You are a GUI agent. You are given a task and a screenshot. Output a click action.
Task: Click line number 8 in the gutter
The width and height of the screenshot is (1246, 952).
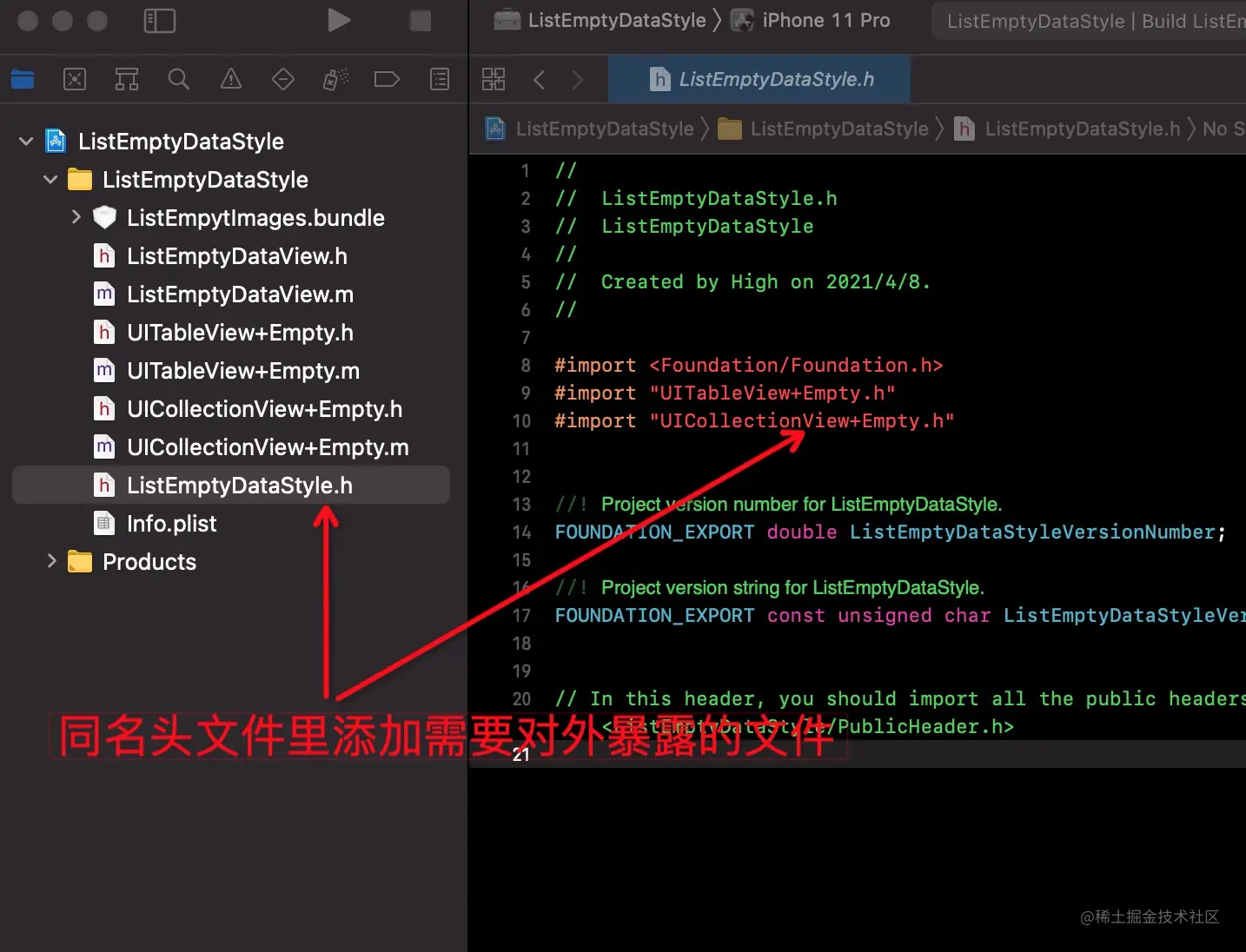coord(525,365)
